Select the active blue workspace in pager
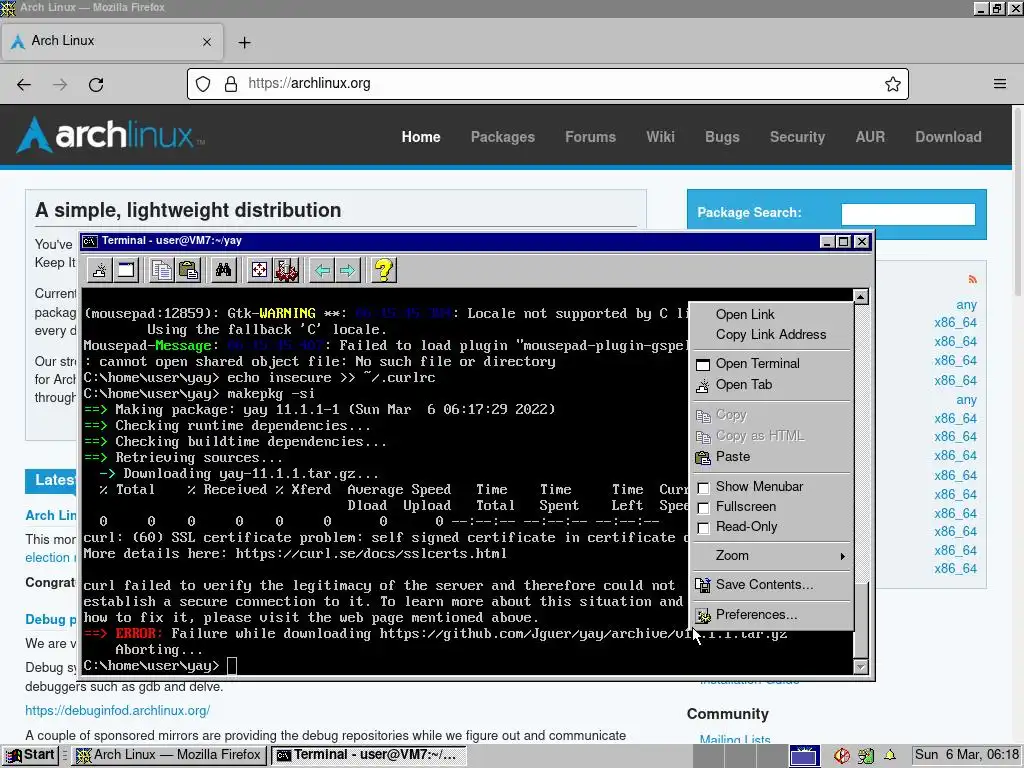 804,756
